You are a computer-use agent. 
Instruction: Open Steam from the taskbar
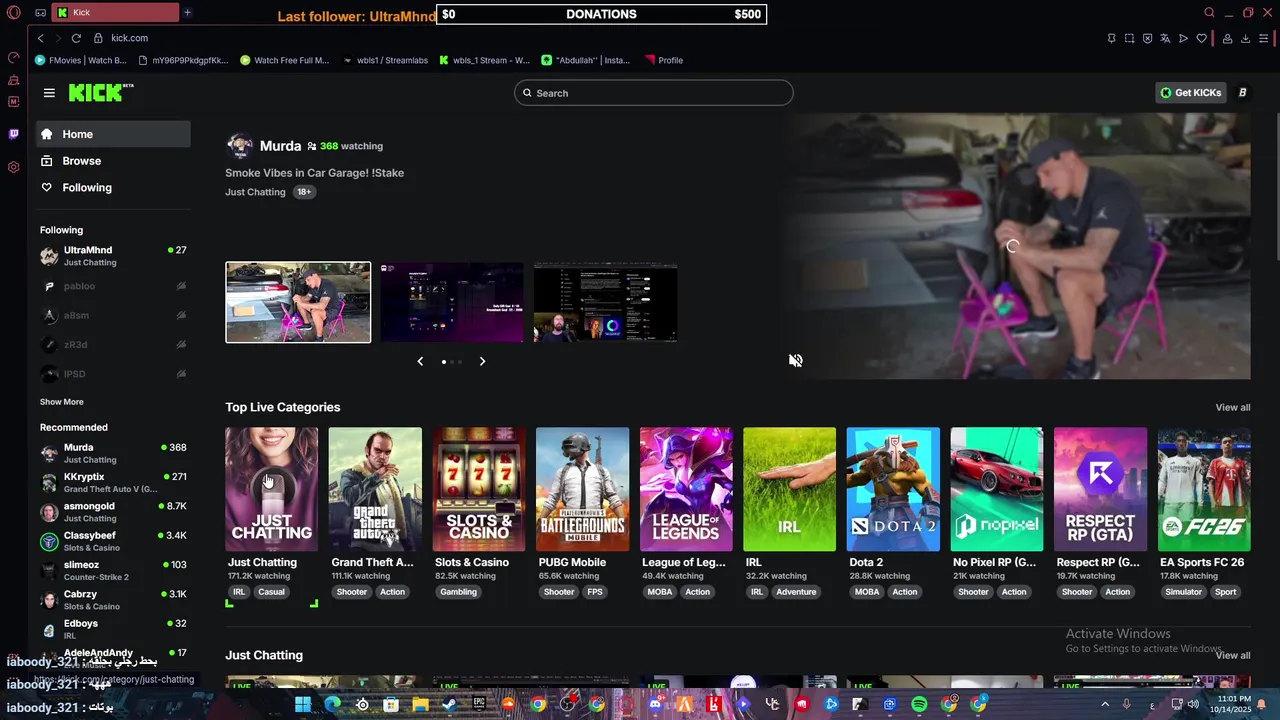pos(450,704)
